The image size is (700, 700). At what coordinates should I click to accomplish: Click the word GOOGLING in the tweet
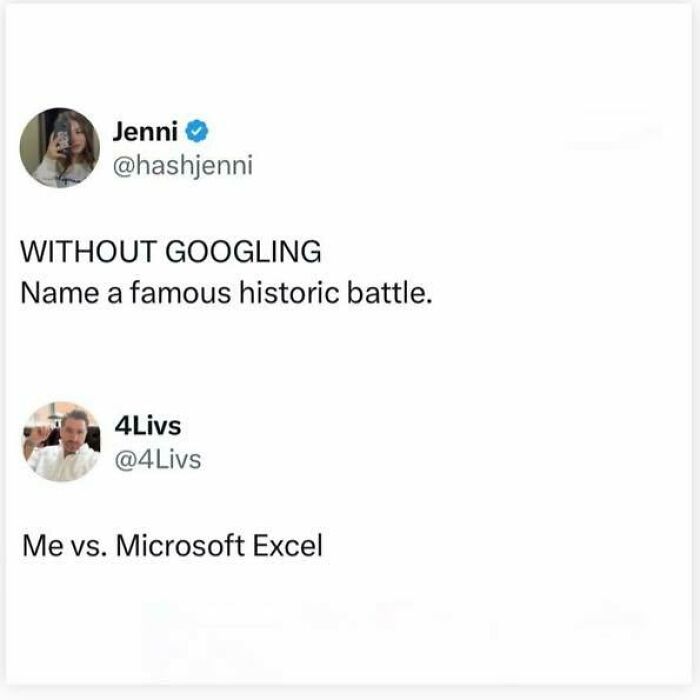(243, 251)
